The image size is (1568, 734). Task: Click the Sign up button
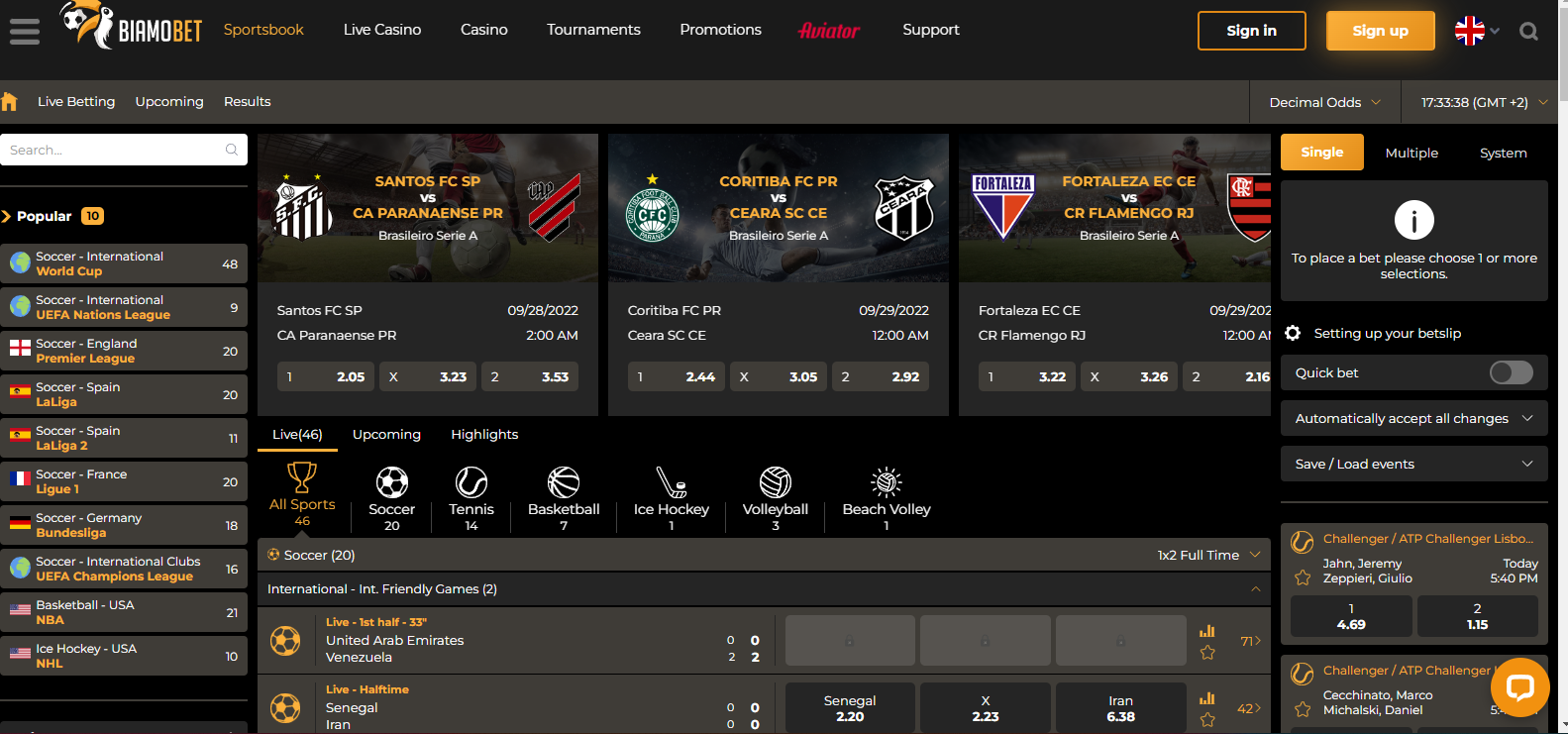pos(1381,31)
